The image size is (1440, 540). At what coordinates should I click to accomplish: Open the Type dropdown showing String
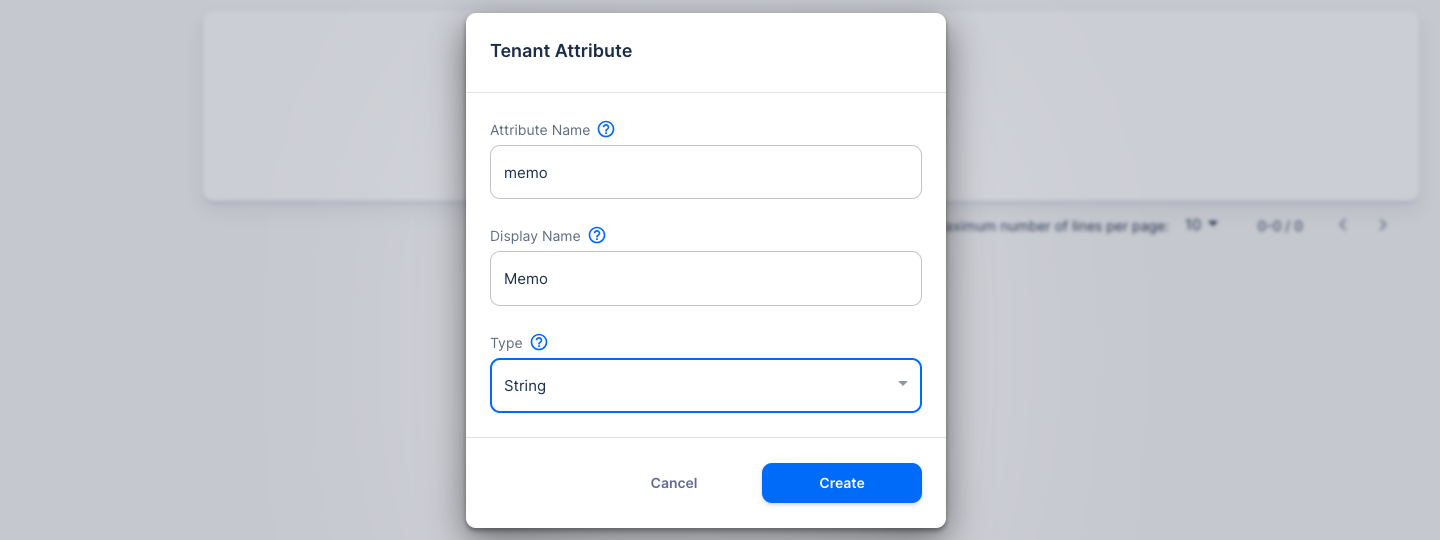point(706,385)
